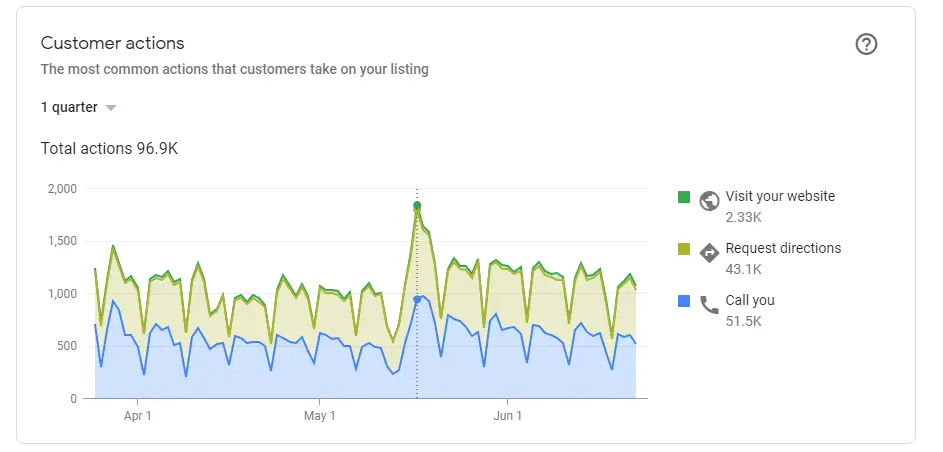Image resolution: width=943 pixels, height=452 pixels.
Task: Click the green Visit your website swatch
Action: [x=684, y=197]
